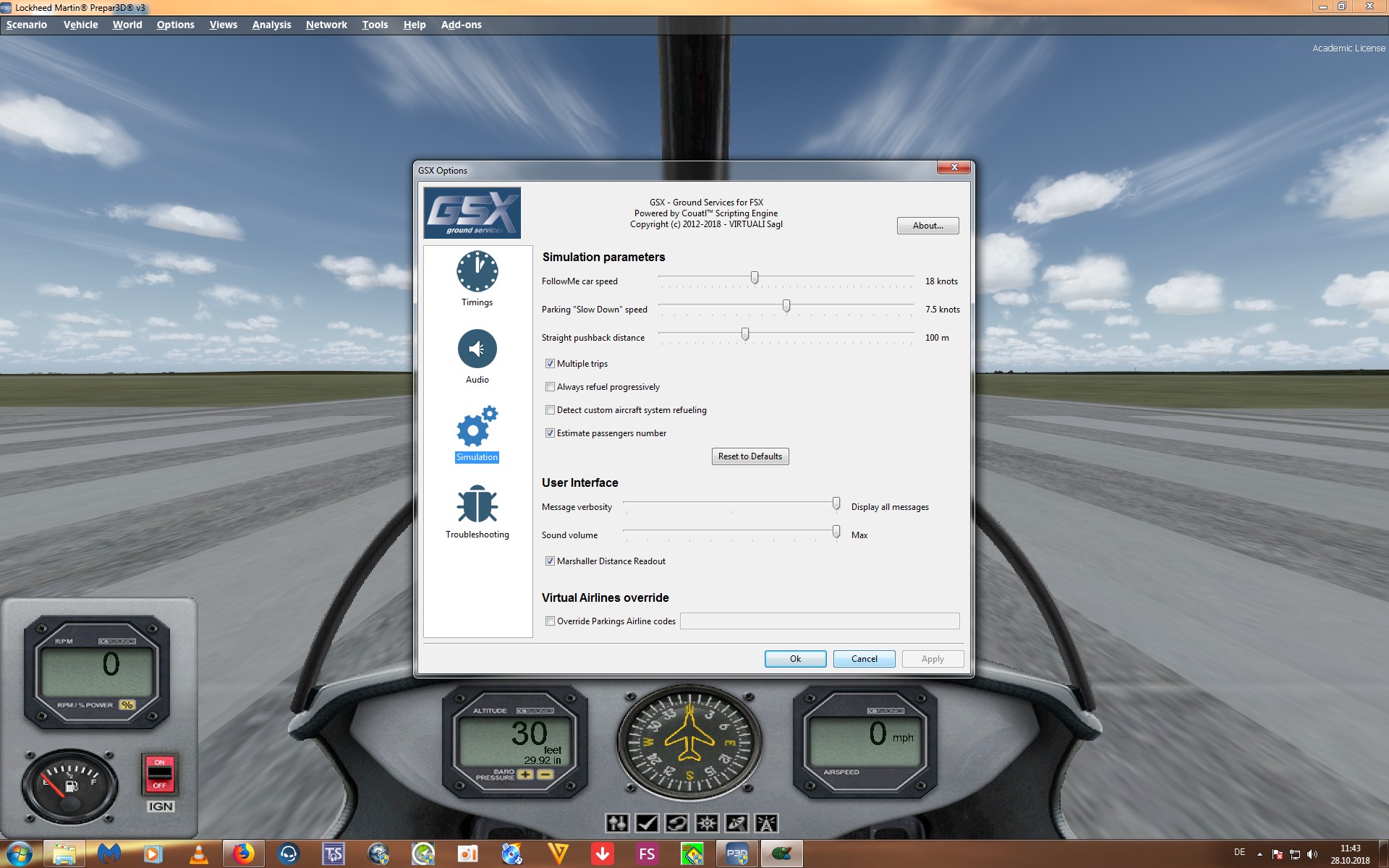Enable Override Parkings Airline codes checkbox
The width and height of the screenshot is (1389, 868).
(550, 621)
